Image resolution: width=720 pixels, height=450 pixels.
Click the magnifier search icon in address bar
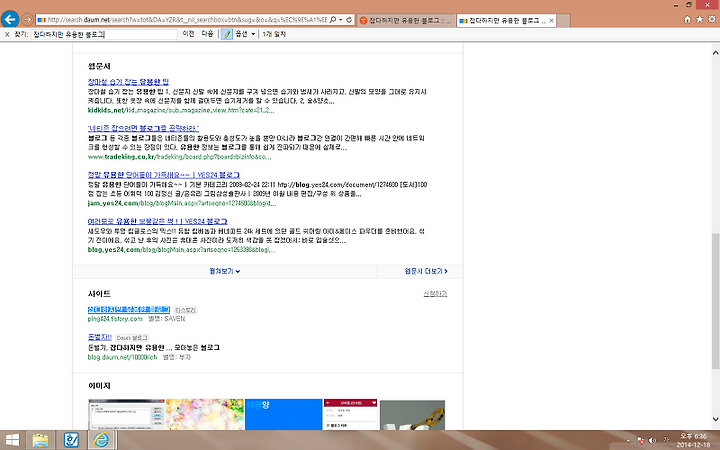[332, 20]
